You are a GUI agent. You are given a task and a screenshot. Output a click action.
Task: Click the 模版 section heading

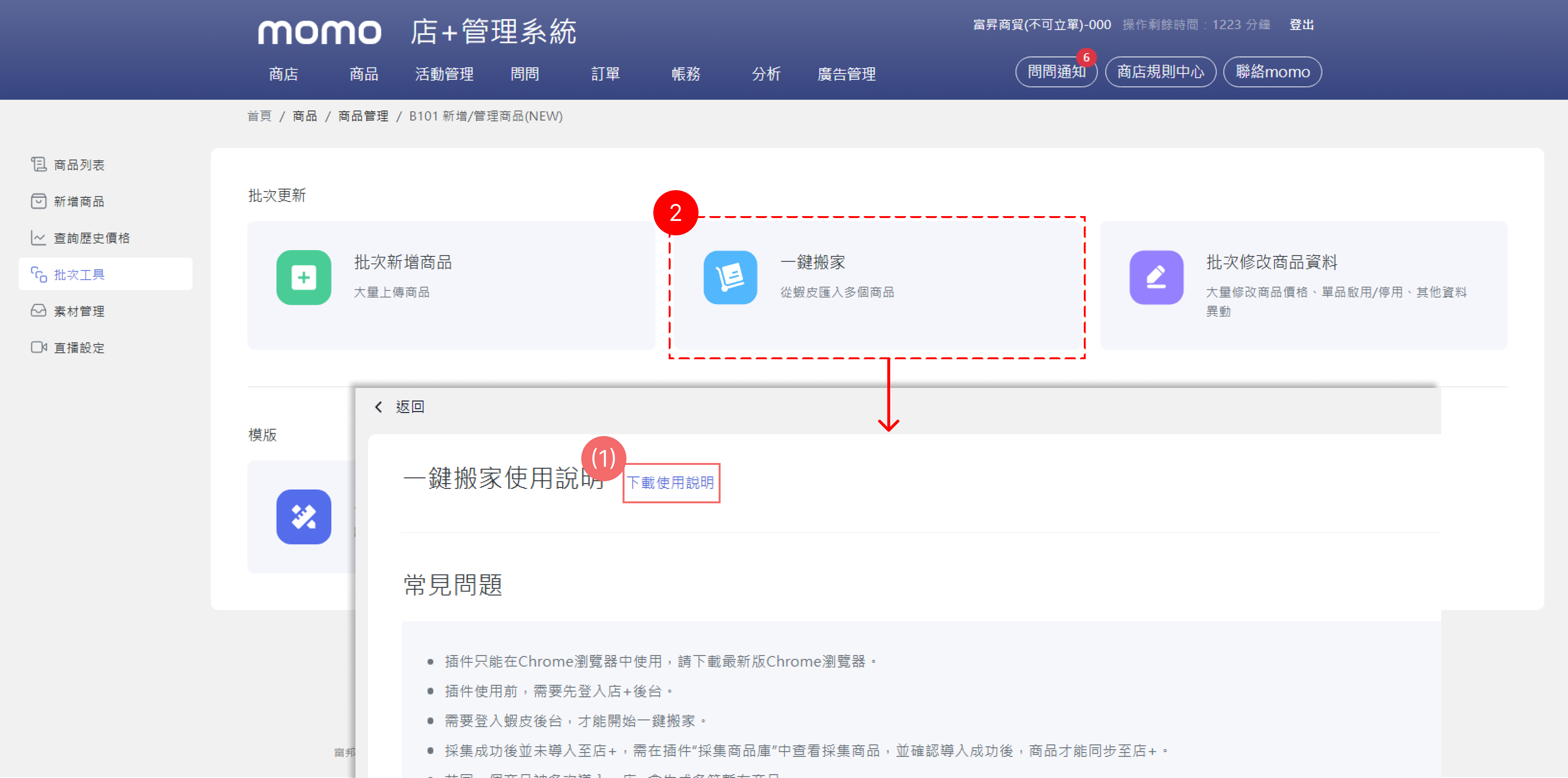coord(262,435)
